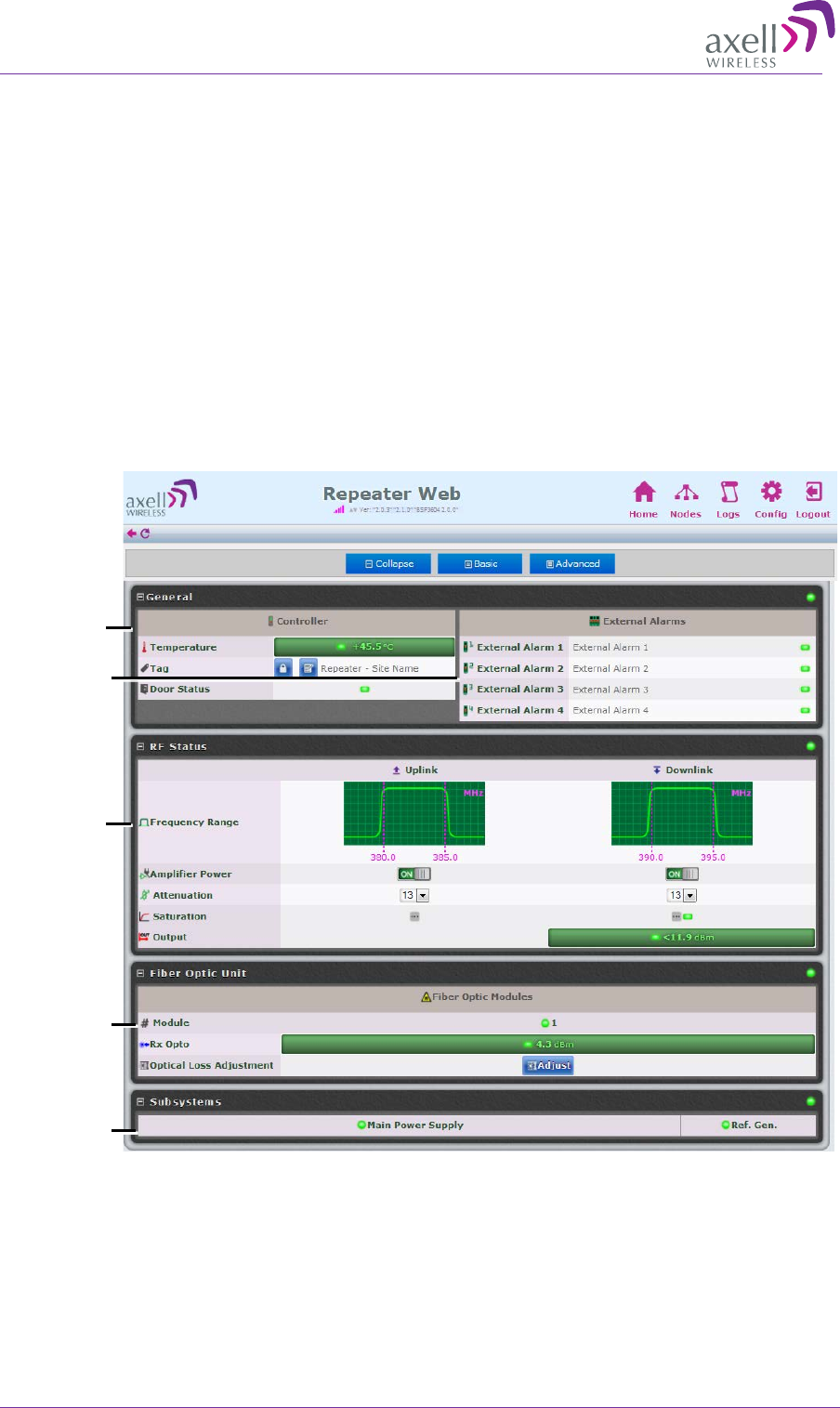
Task: Click the External Alarms header chip icon
Action: 595,621
